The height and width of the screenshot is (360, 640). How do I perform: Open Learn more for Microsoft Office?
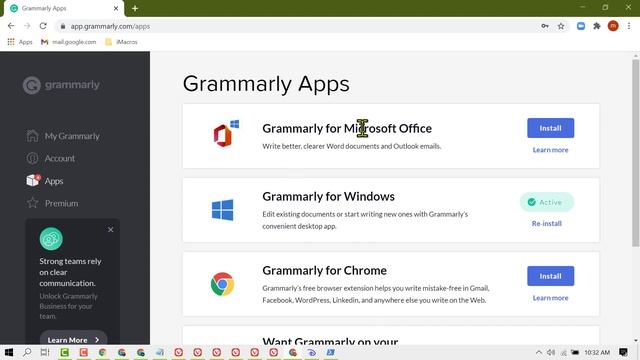pyautogui.click(x=550, y=150)
